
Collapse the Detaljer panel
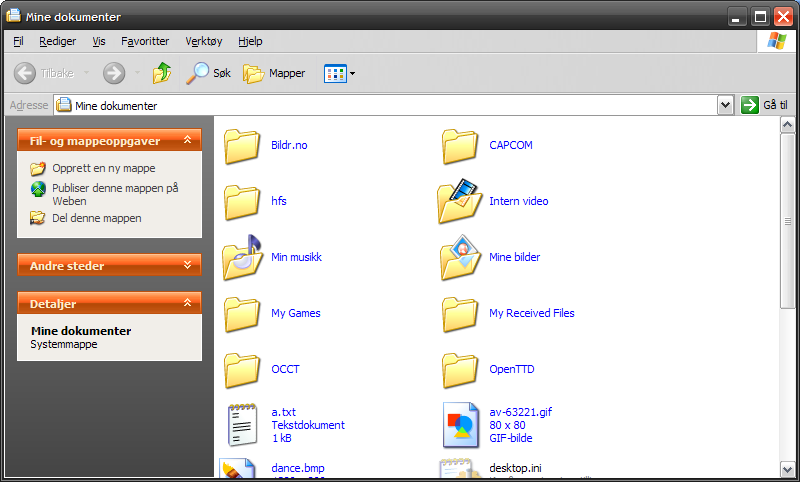pos(187,302)
